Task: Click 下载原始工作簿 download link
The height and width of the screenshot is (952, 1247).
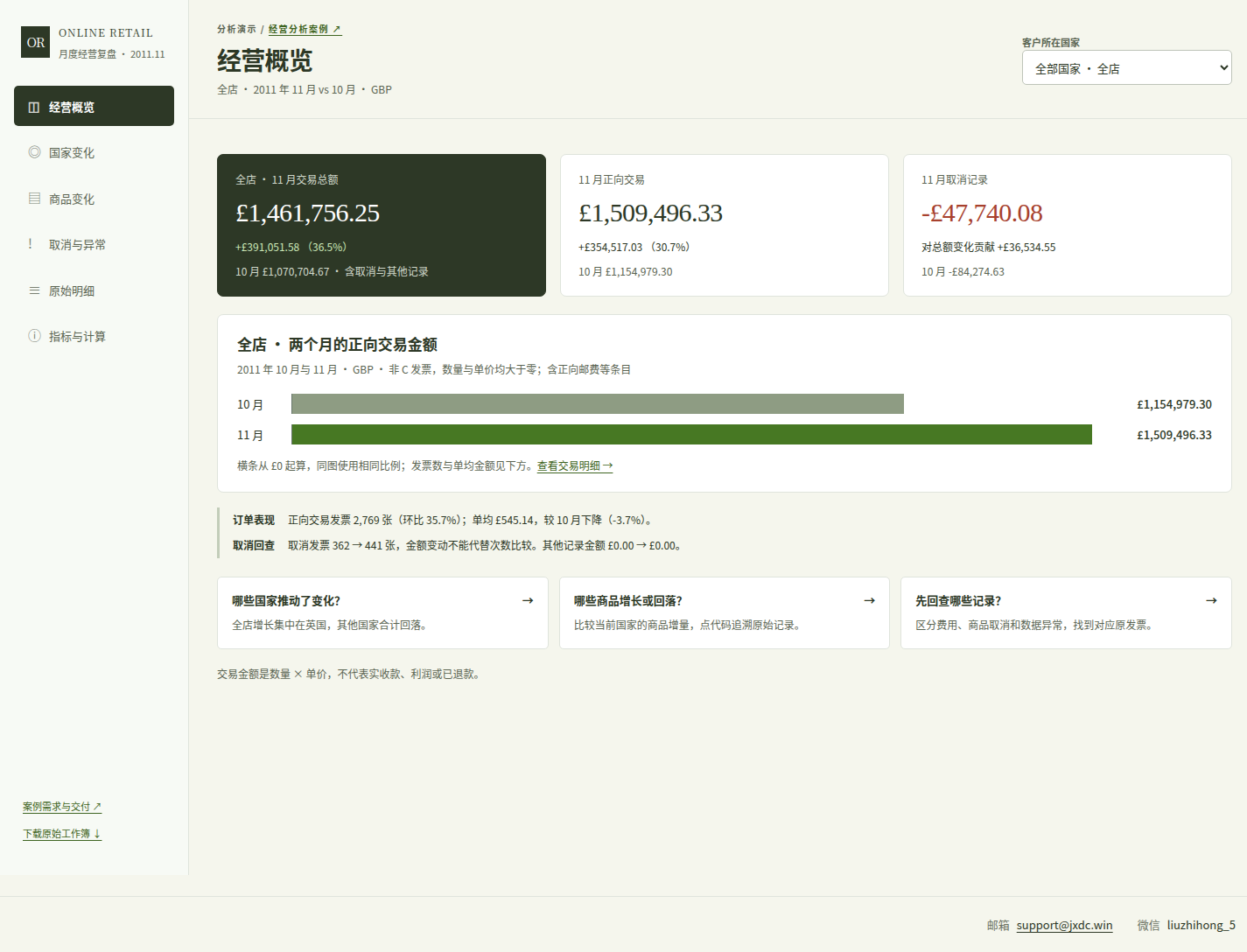Action: 62,834
